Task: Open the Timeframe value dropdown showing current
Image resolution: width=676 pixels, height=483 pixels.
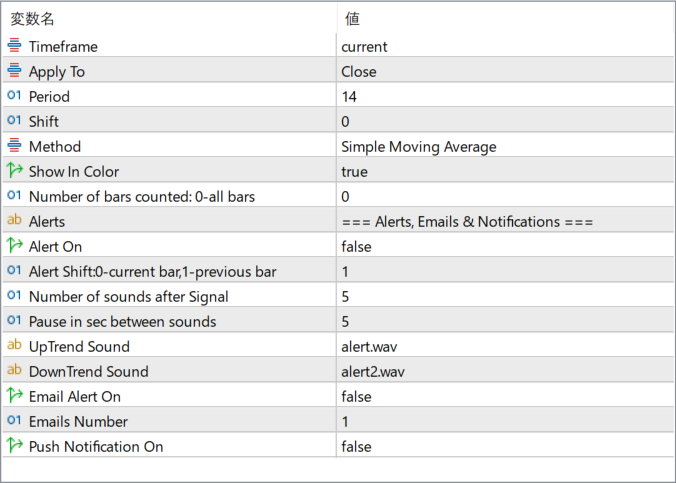Action: pos(505,47)
